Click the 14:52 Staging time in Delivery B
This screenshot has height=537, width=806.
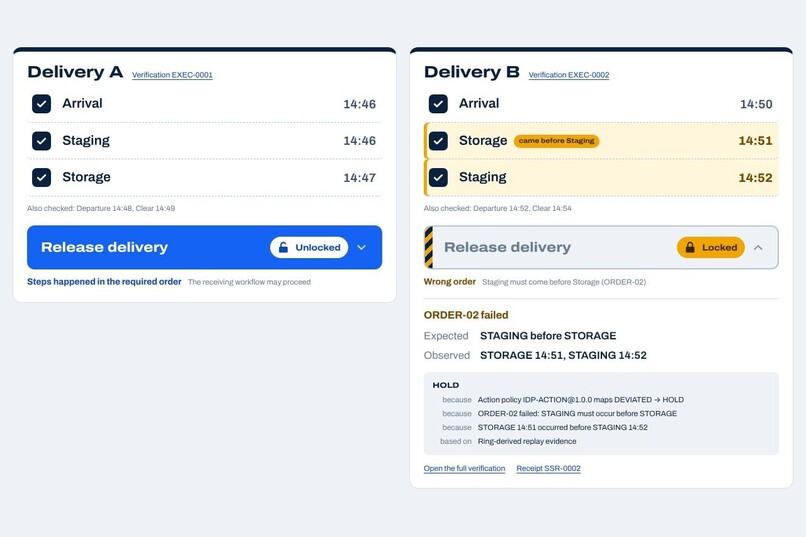coord(756,178)
